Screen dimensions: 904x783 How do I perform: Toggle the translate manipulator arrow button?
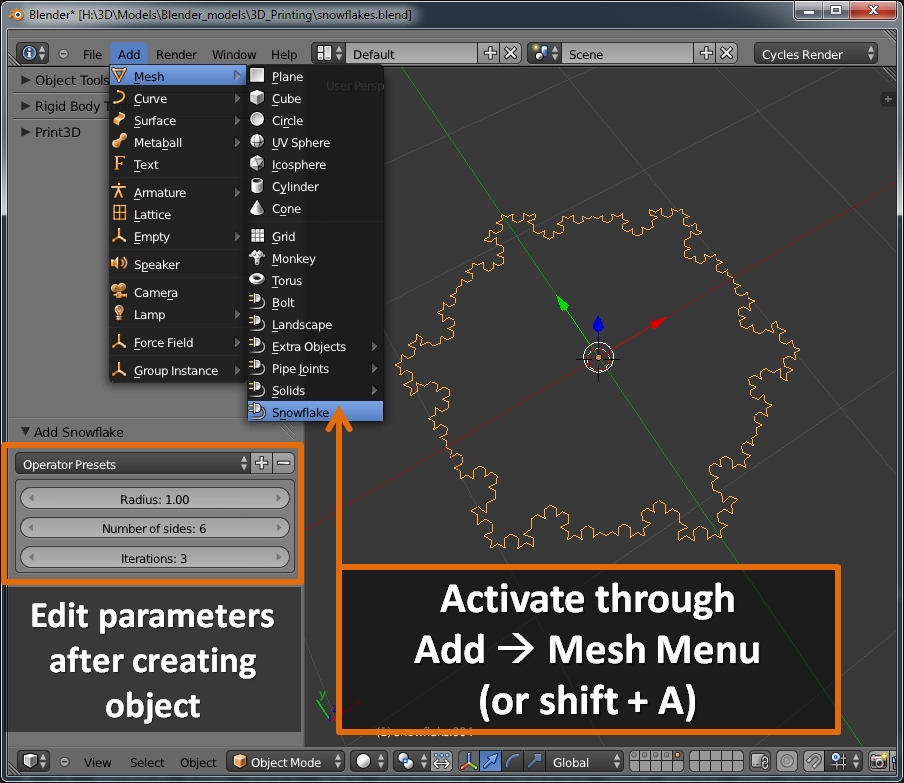click(x=491, y=761)
